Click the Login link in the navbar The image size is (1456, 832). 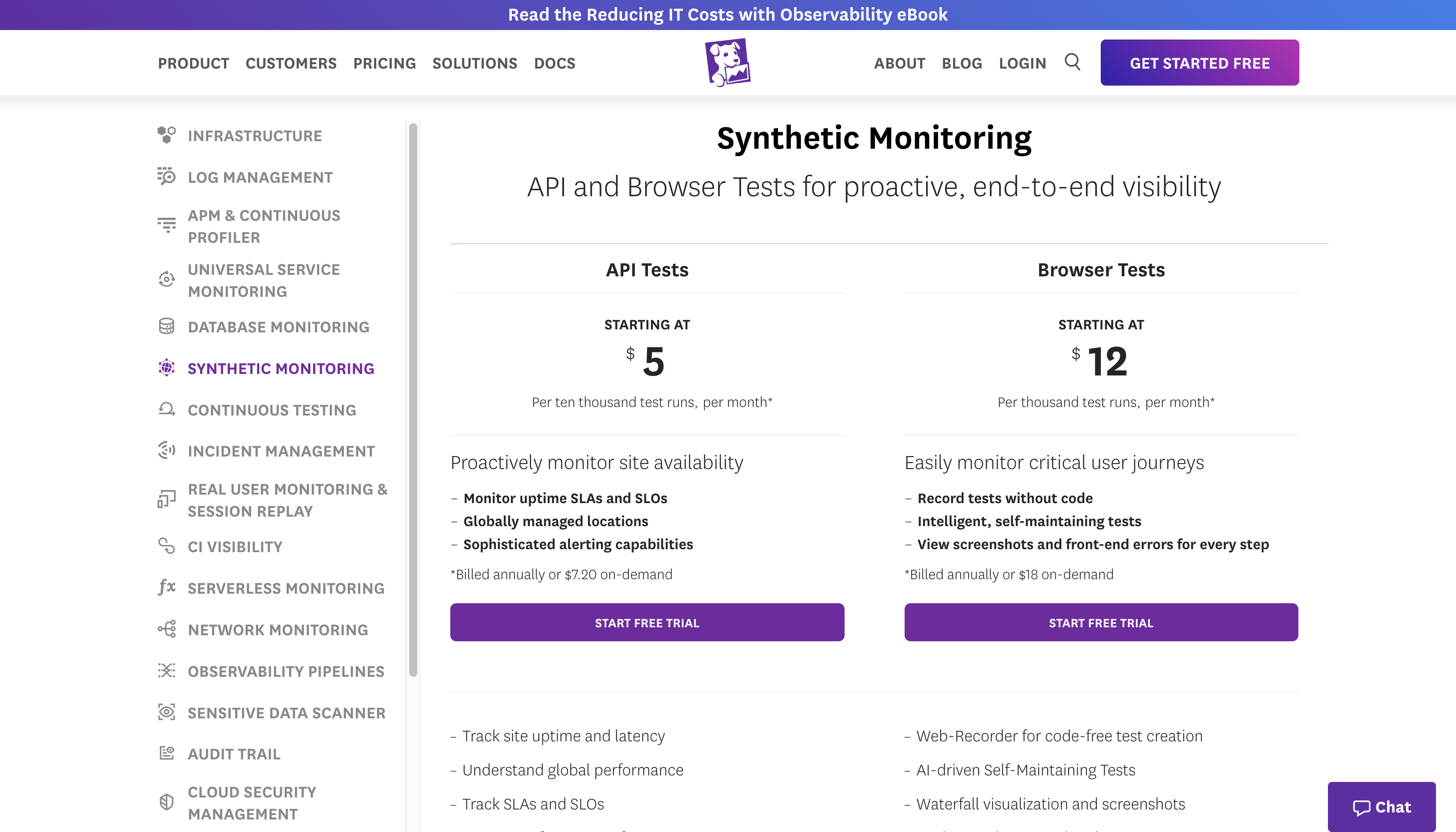1022,63
